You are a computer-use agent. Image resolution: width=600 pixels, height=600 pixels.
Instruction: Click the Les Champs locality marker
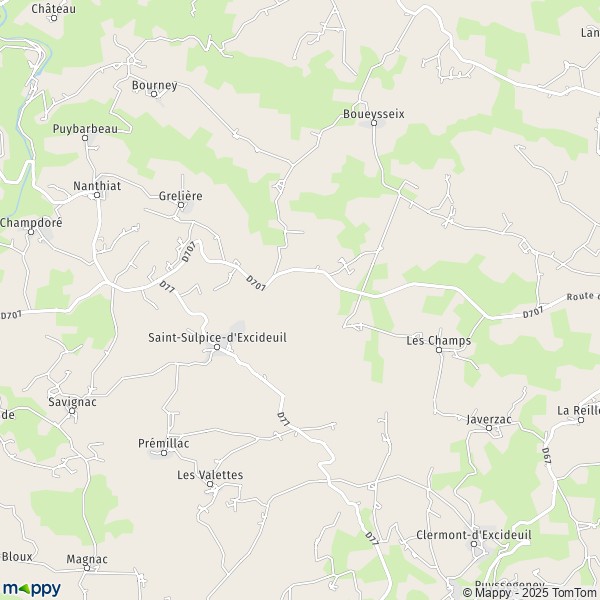click(x=439, y=350)
